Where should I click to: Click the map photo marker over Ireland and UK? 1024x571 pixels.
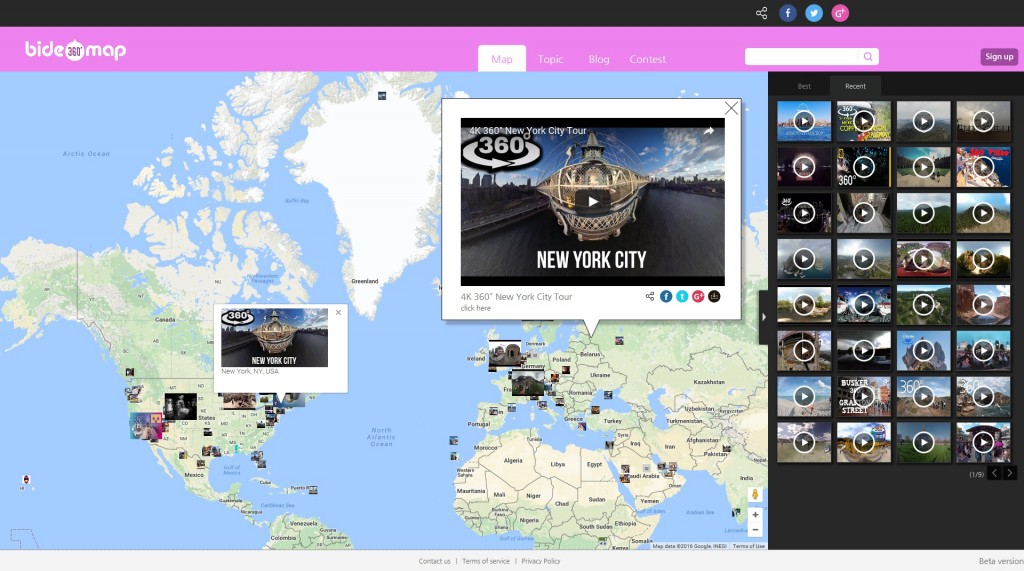505,353
